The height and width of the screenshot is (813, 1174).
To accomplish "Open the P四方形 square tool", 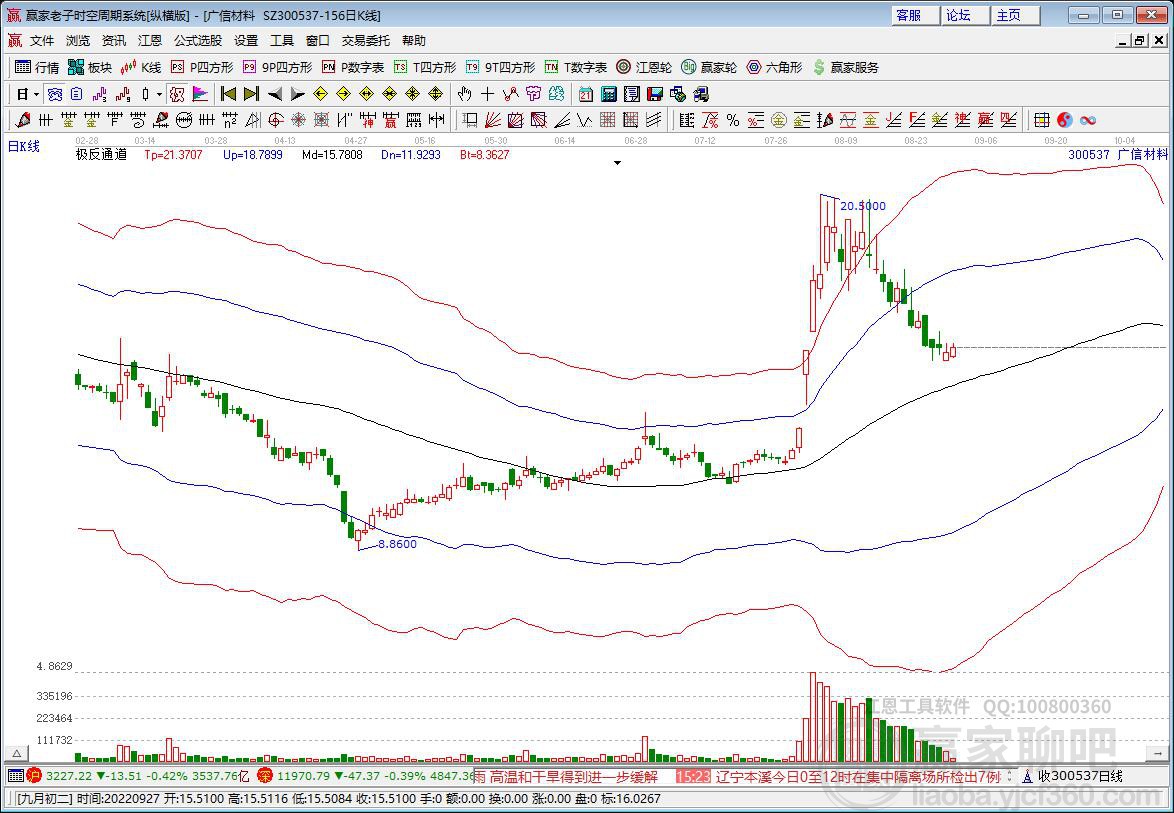I will tap(202, 67).
